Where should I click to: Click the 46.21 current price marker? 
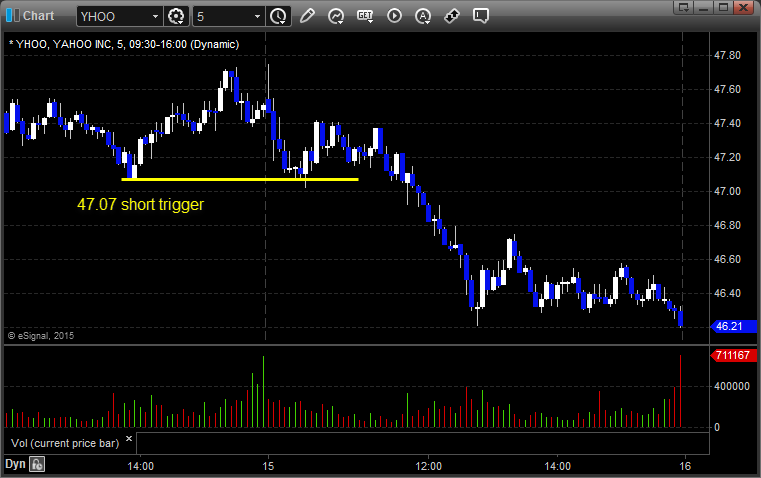click(x=733, y=327)
